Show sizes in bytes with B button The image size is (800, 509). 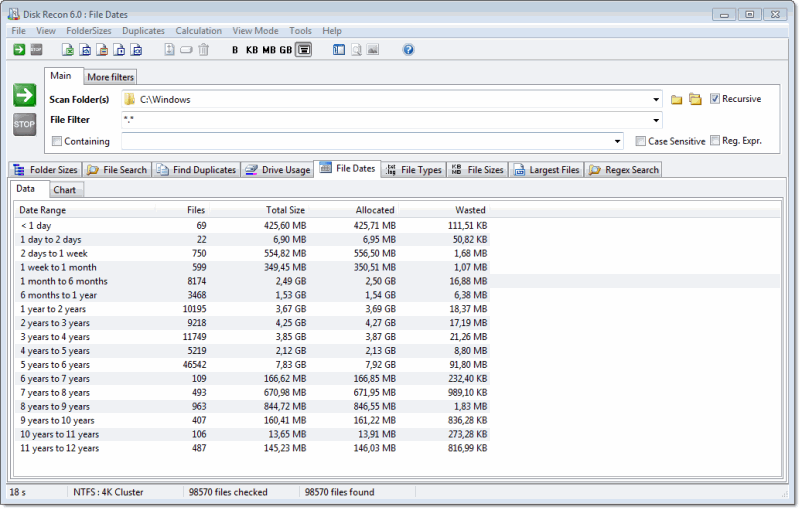235,50
